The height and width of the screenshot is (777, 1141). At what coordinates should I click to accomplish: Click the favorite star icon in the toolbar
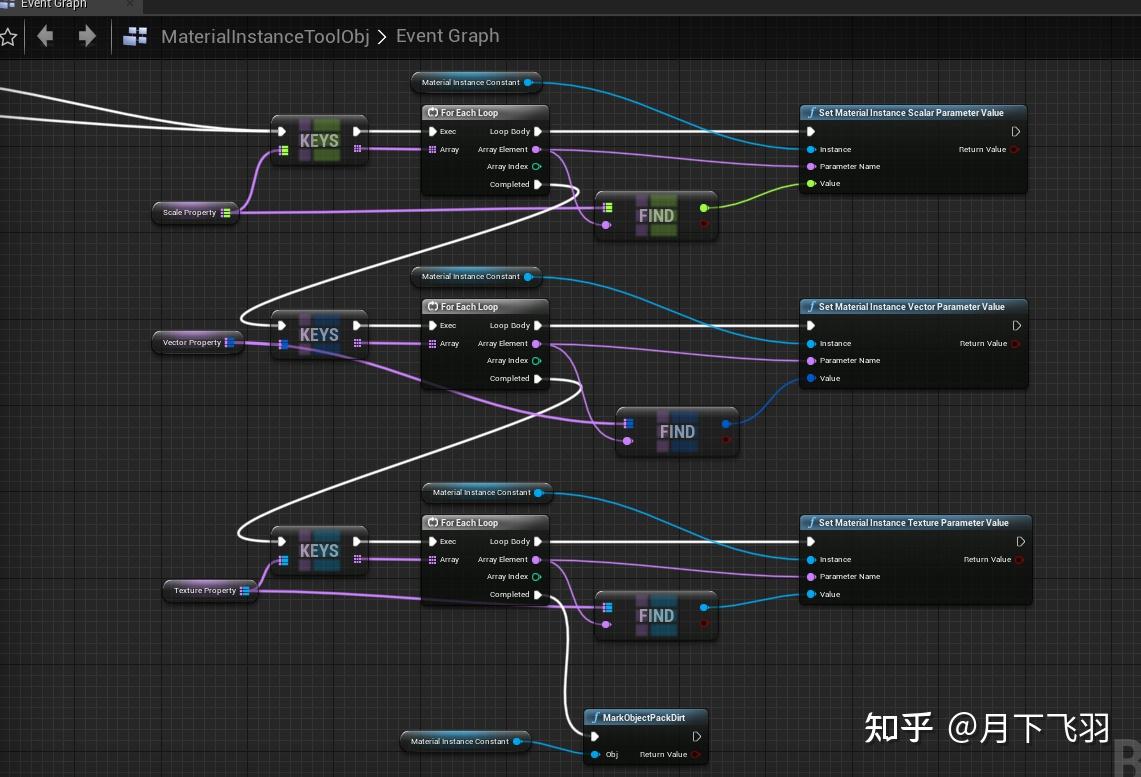[10, 36]
